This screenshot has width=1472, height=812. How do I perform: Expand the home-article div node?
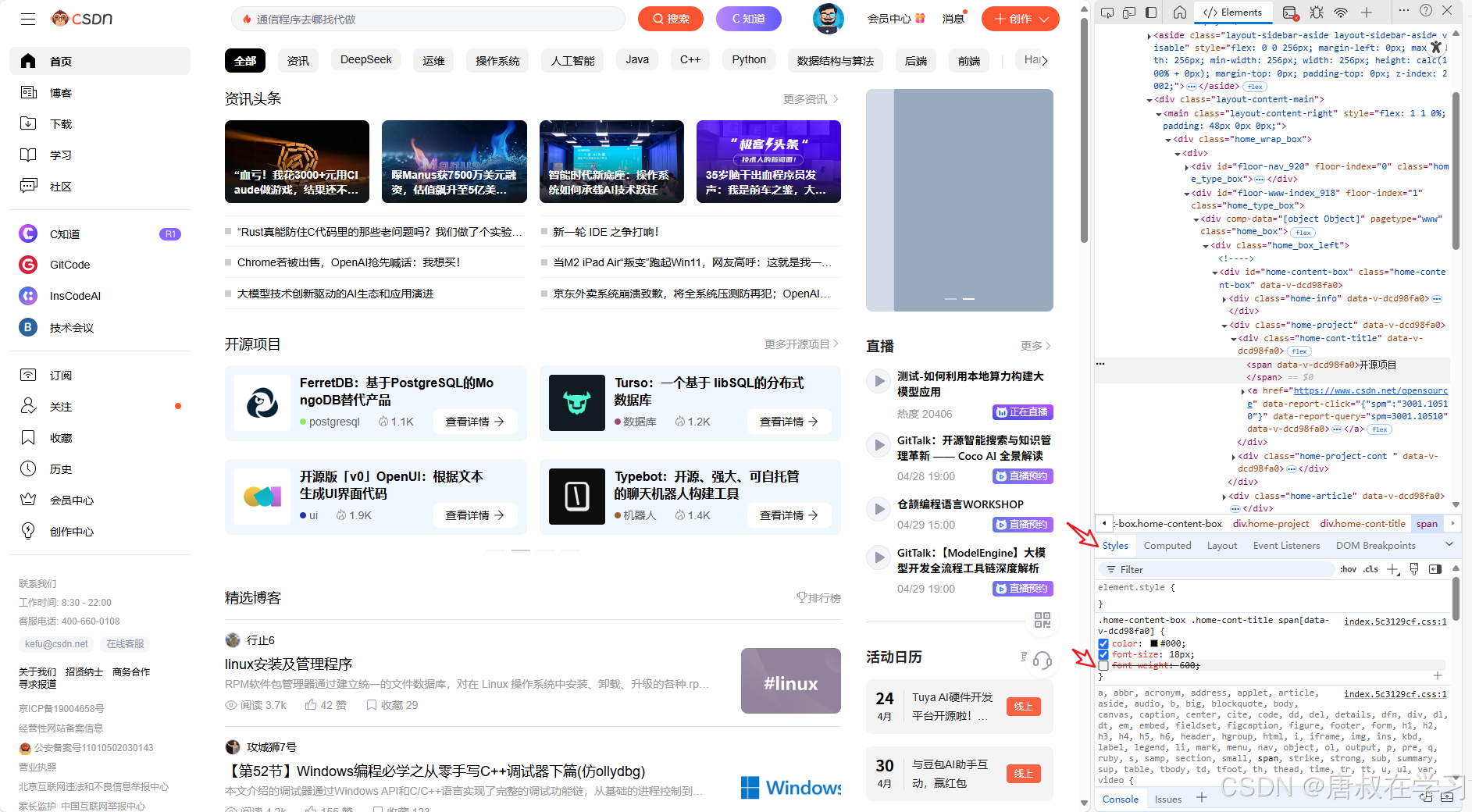(1224, 497)
